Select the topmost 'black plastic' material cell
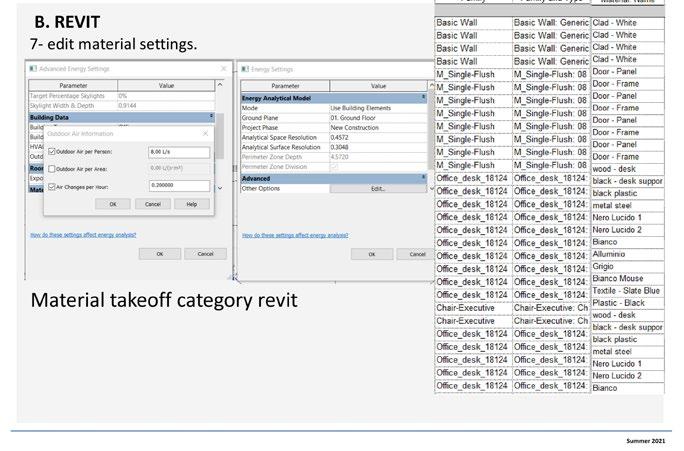Screen dimensions: 684x451 (x=627, y=193)
